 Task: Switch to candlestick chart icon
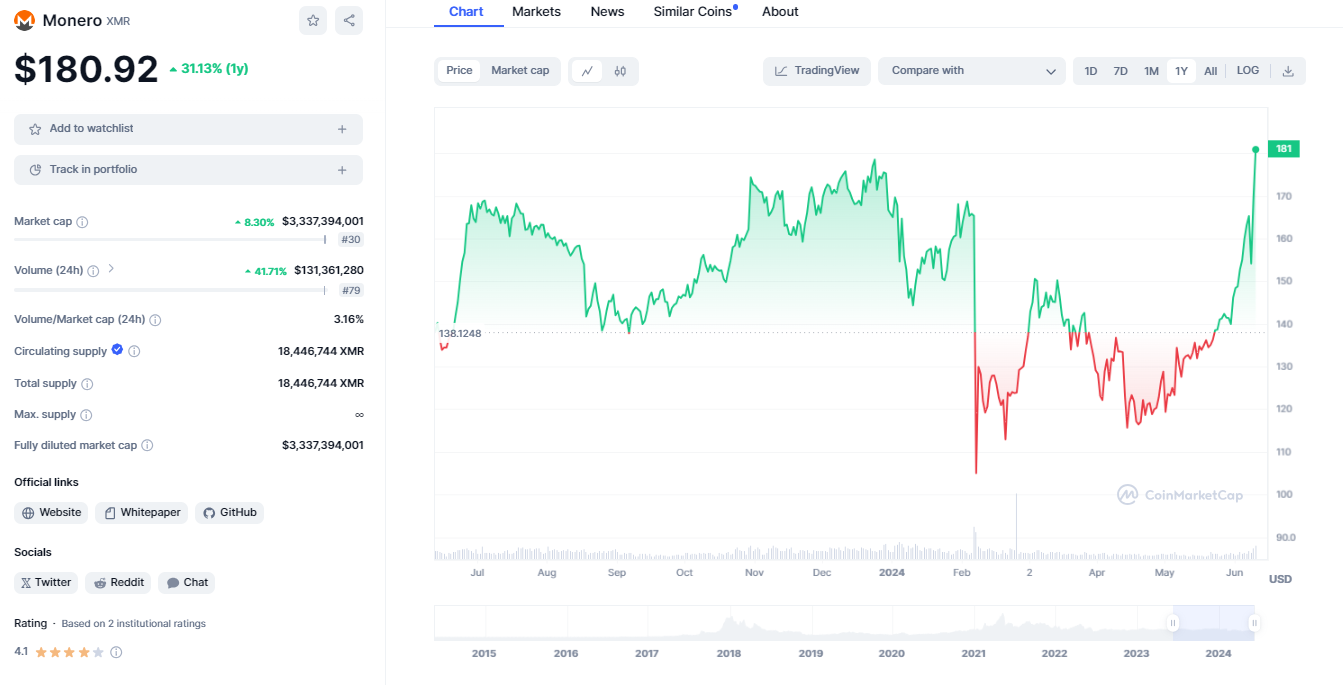[x=620, y=71]
